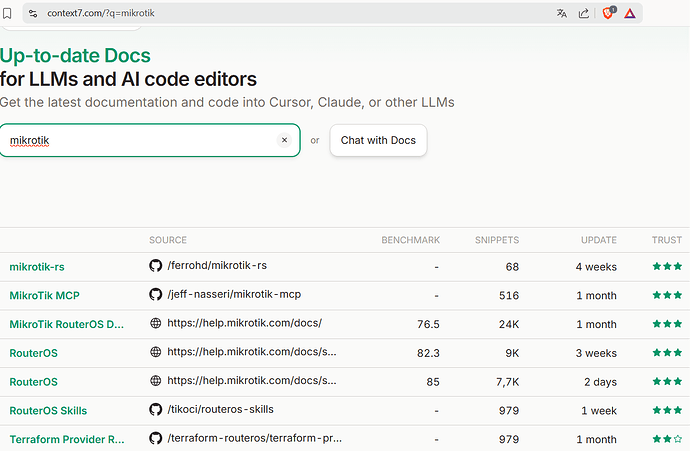This screenshot has height=451, width=690.
Task: Click trust stars in the Terraform Provider row
Action: click(667, 439)
